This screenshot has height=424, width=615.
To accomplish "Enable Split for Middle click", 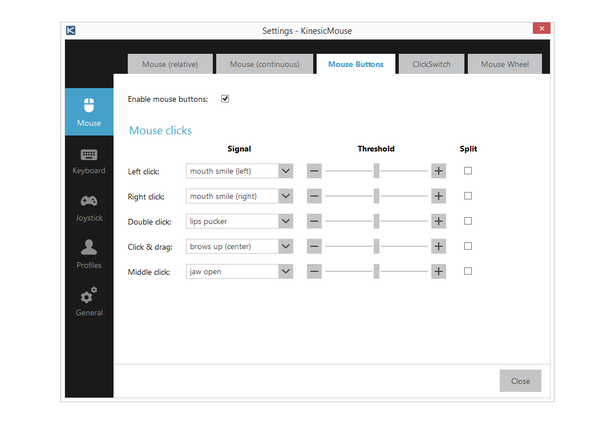I will [x=468, y=271].
